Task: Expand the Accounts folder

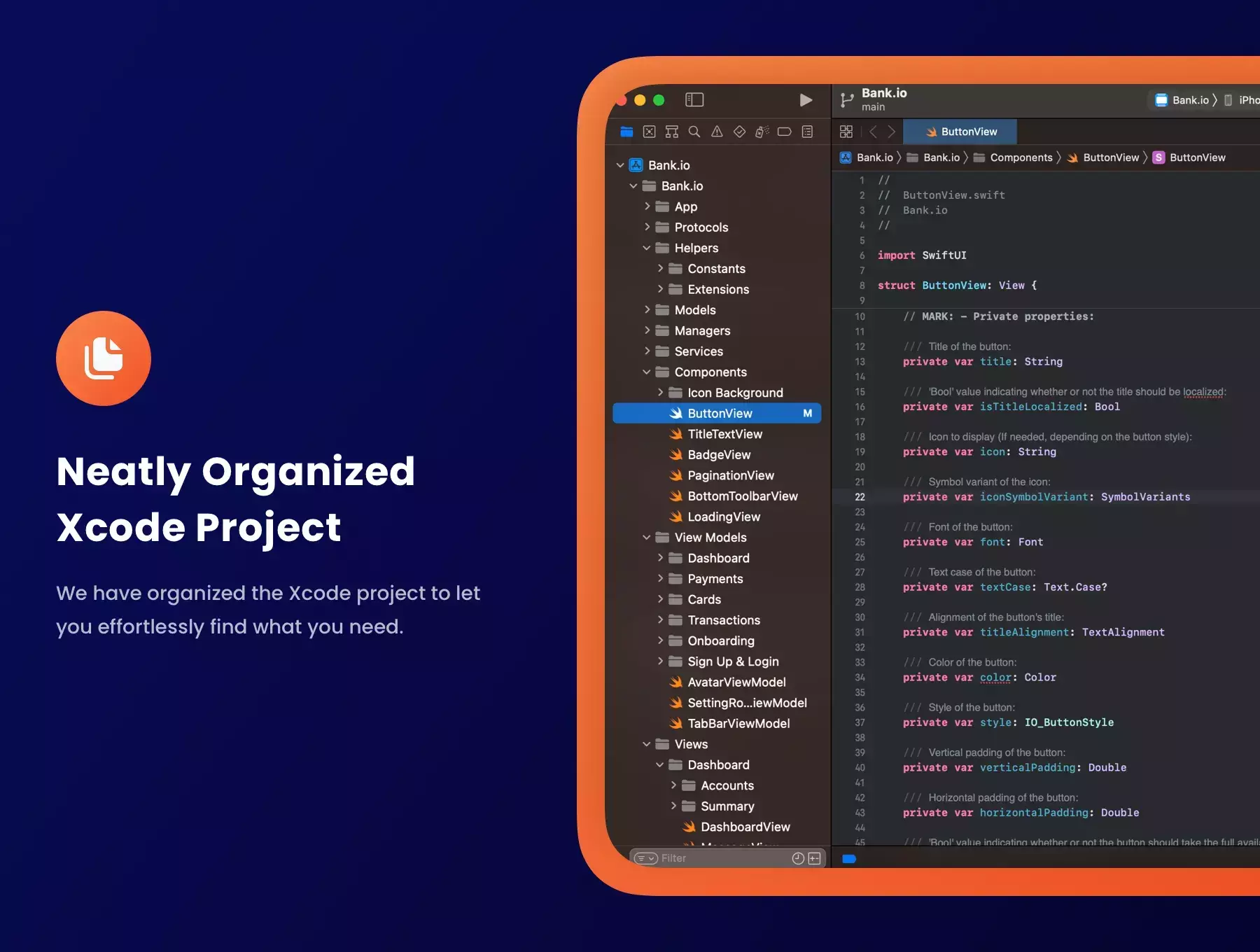Action: coord(673,785)
